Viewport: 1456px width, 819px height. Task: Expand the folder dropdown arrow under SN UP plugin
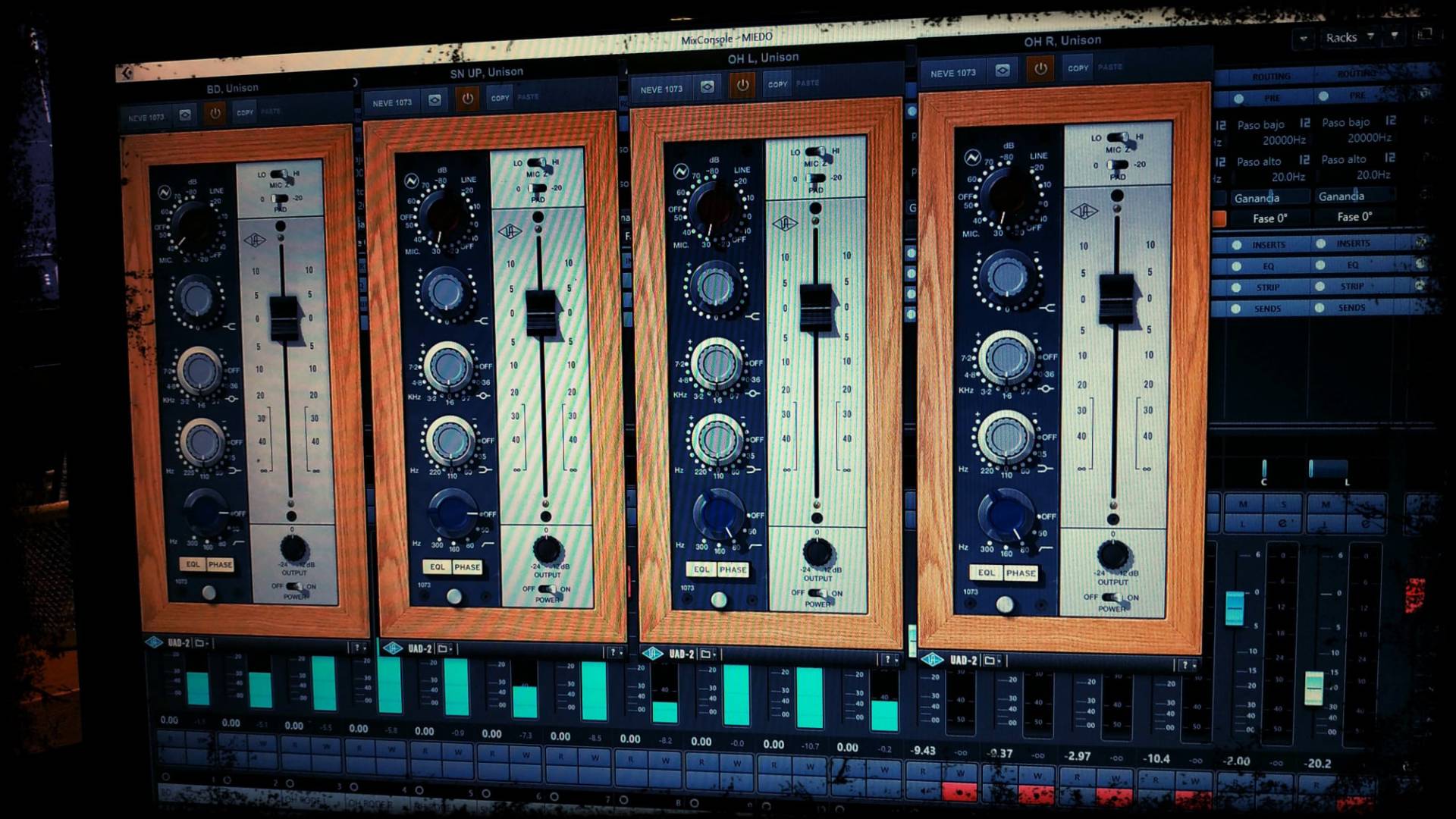click(x=452, y=649)
